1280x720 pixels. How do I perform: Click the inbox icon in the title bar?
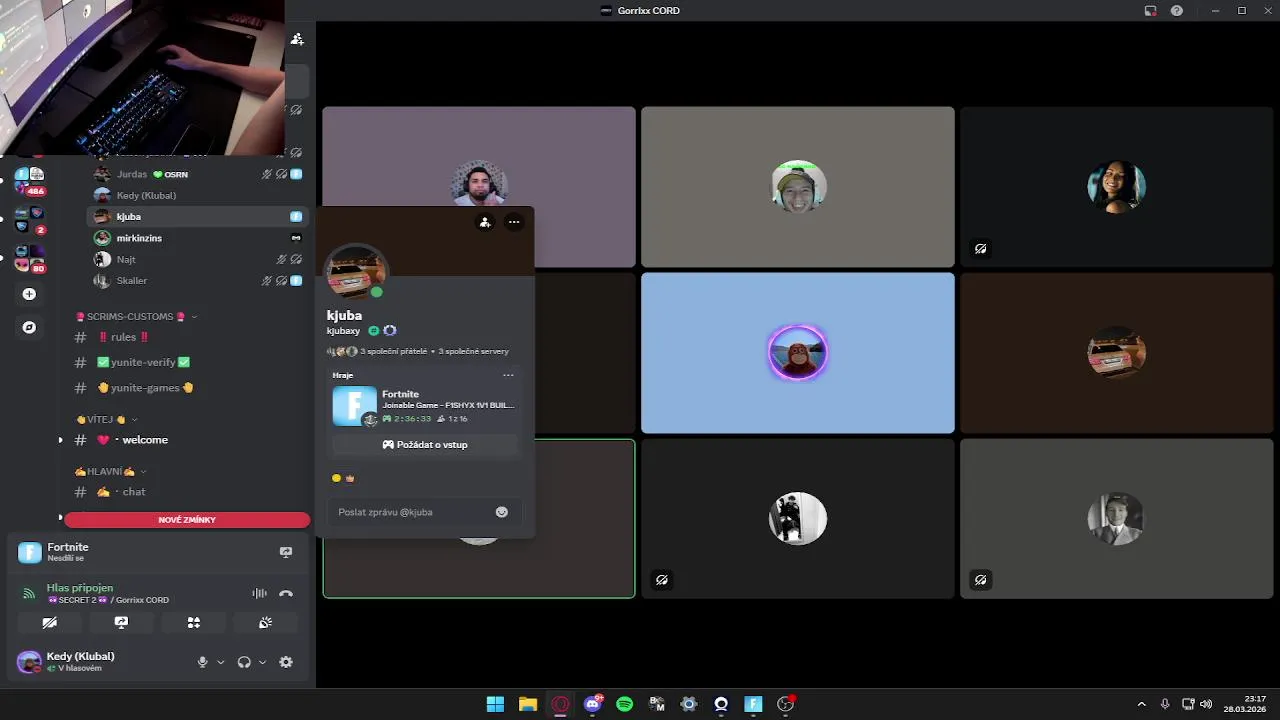(x=1150, y=10)
